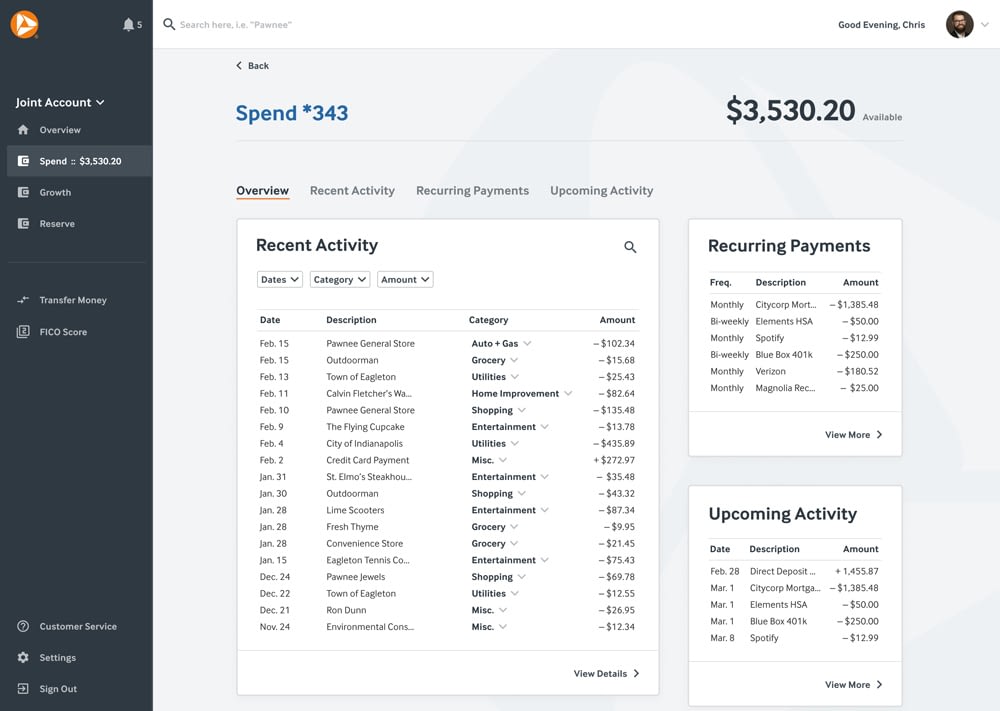Image resolution: width=1000 pixels, height=711 pixels.
Task: Click the +$272.97 amount
Action: click(x=614, y=460)
